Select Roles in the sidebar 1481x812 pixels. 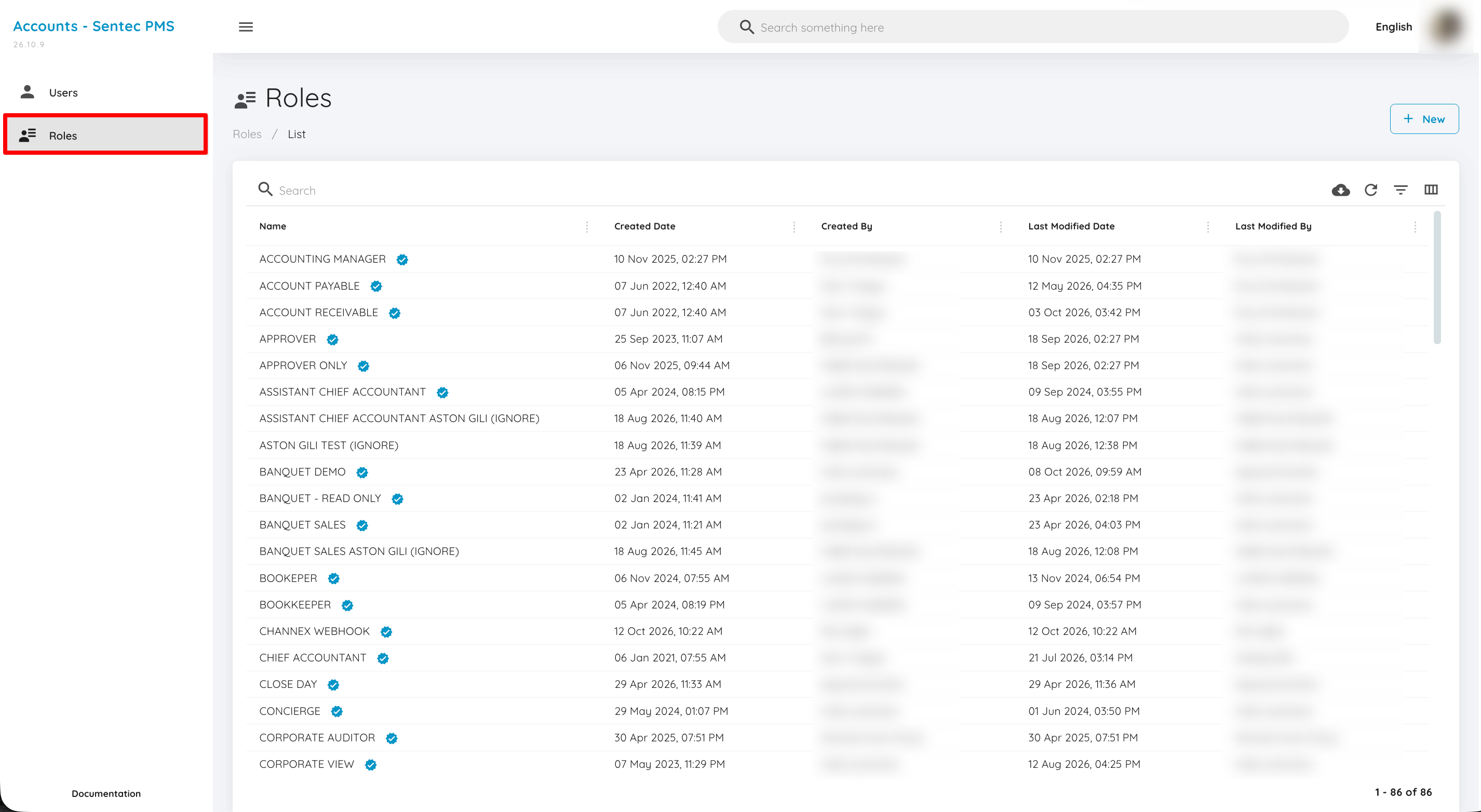pos(105,134)
